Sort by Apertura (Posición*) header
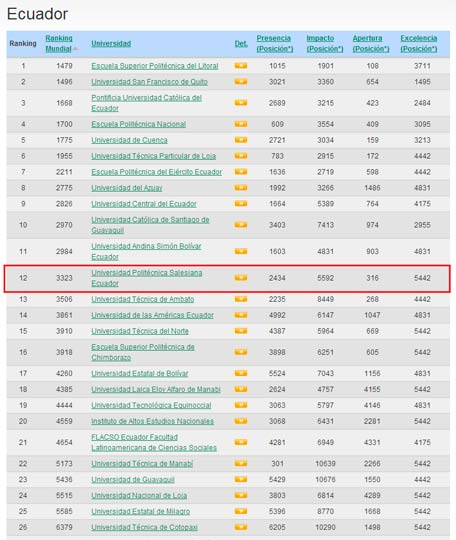456x540 pixels. point(371,43)
